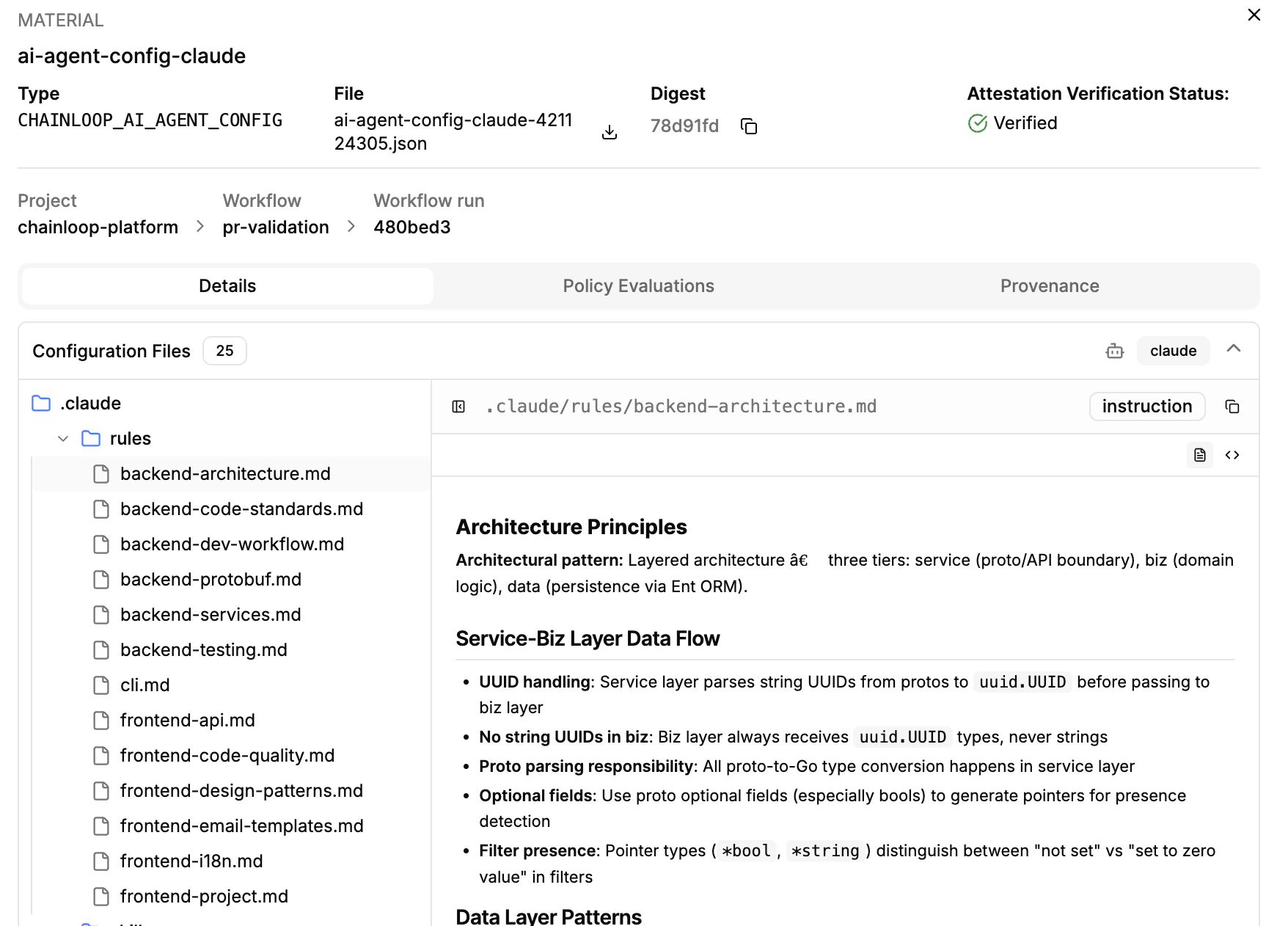Open the Provenance tab
1288x926 pixels.
tap(1049, 286)
